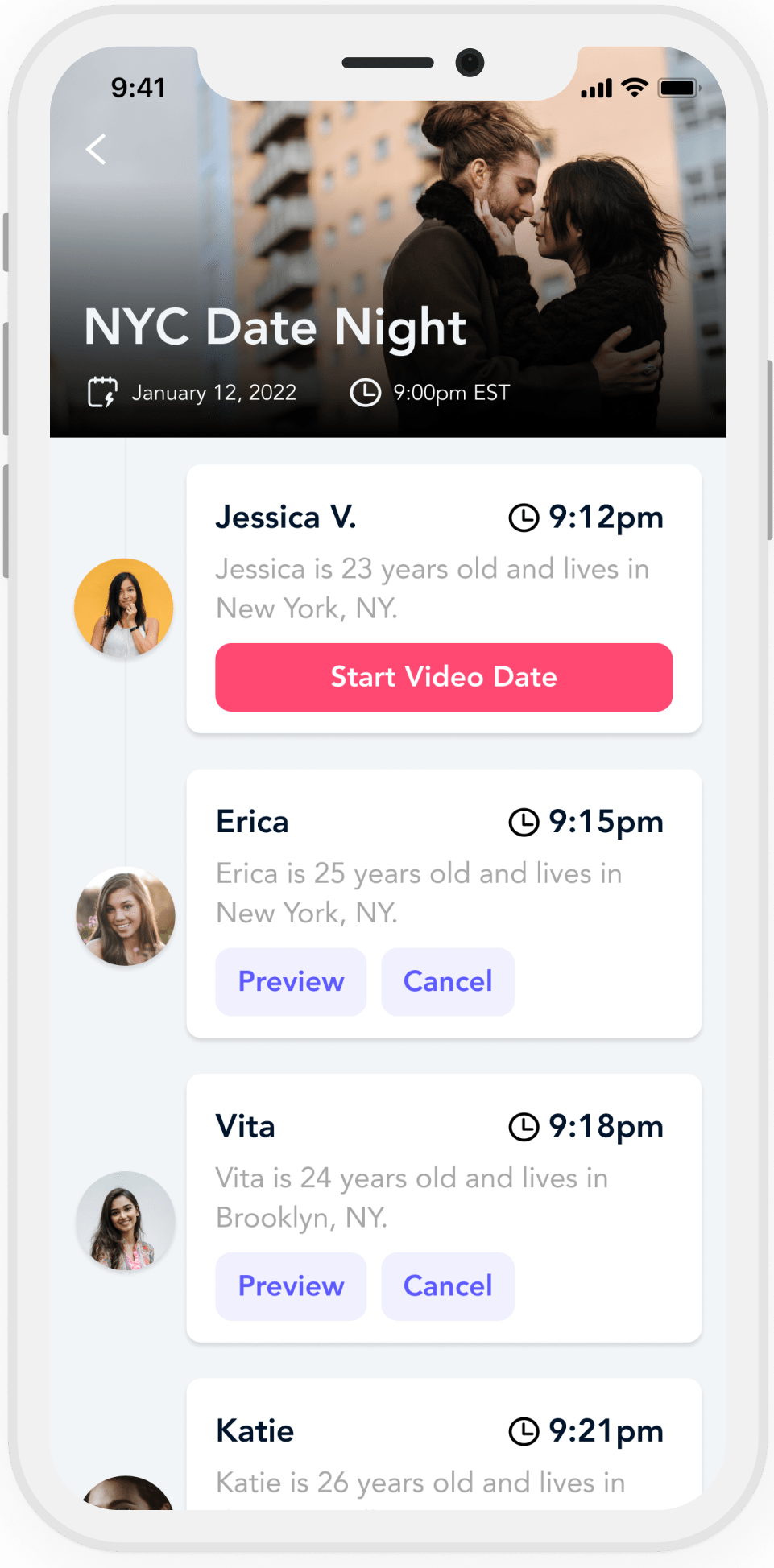Cancel the 9:18pm date with Vita
This screenshot has height=1568, width=774.
(447, 1285)
